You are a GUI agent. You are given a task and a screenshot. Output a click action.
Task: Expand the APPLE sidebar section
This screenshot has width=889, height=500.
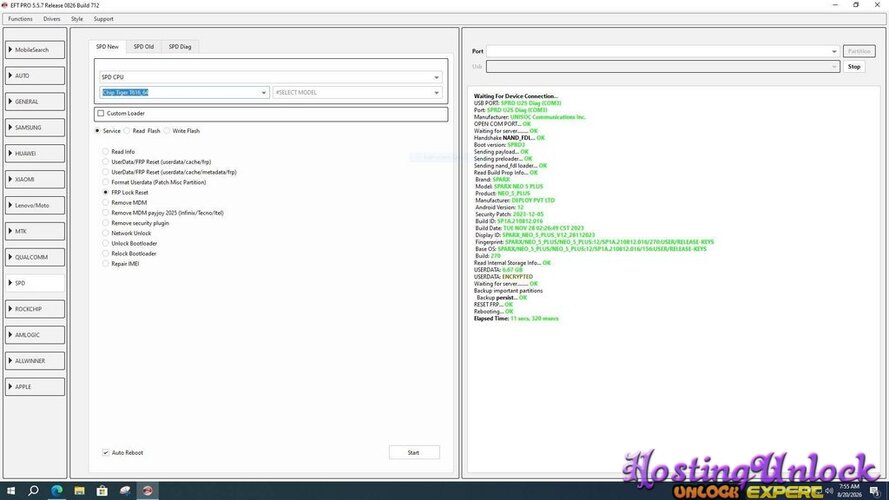click(x=35, y=387)
